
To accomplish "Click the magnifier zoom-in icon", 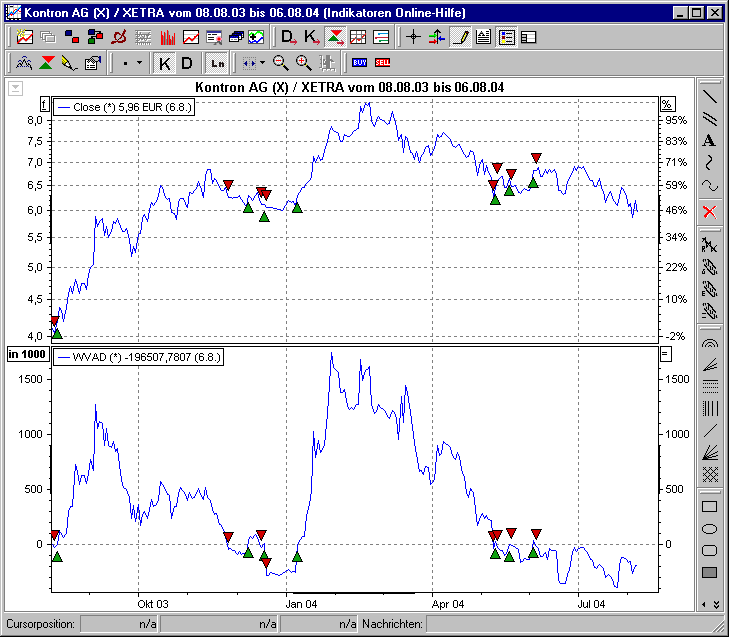I will 303,63.
